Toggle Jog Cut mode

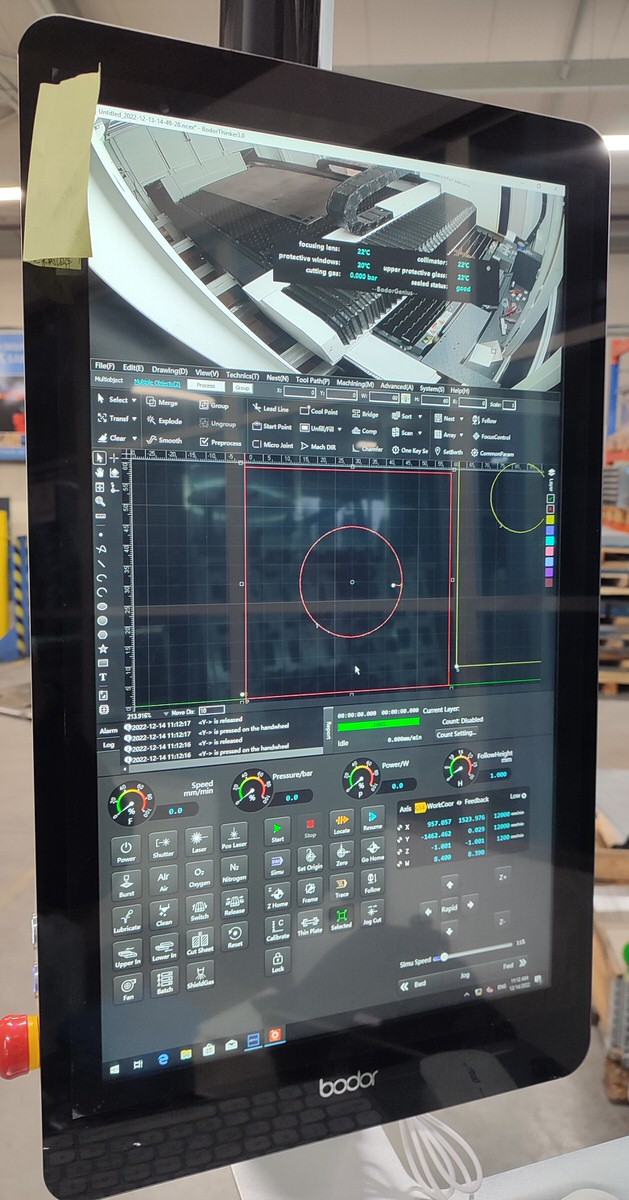coord(372,914)
